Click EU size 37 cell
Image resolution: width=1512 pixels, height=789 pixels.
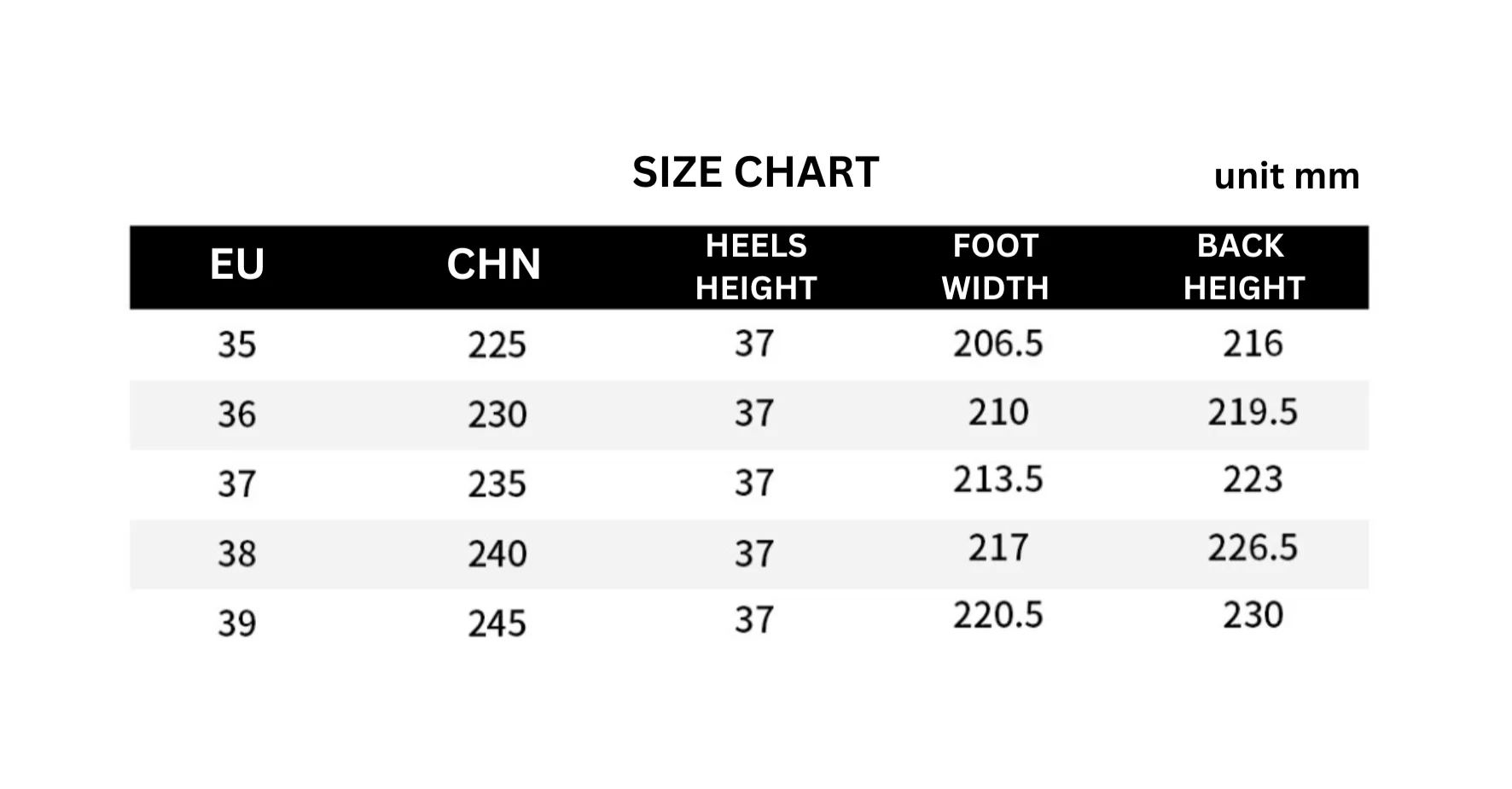[237, 484]
